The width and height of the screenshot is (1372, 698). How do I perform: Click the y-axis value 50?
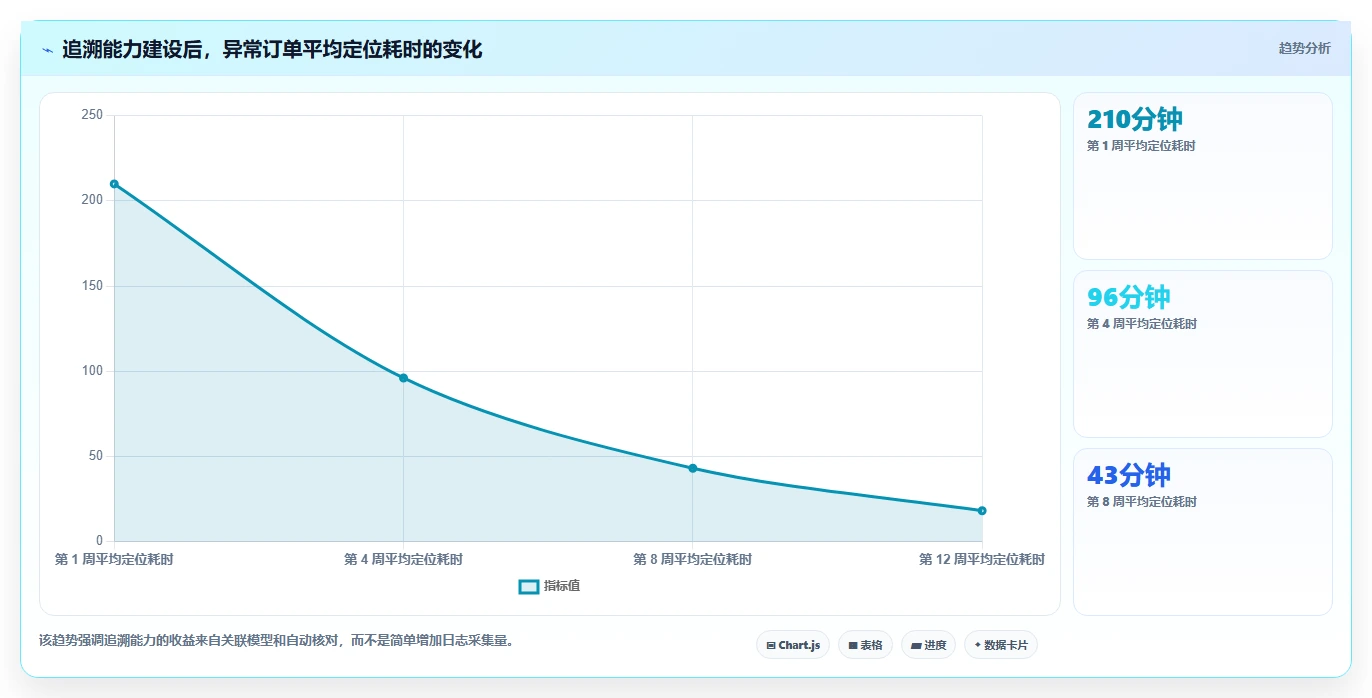tap(96, 456)
